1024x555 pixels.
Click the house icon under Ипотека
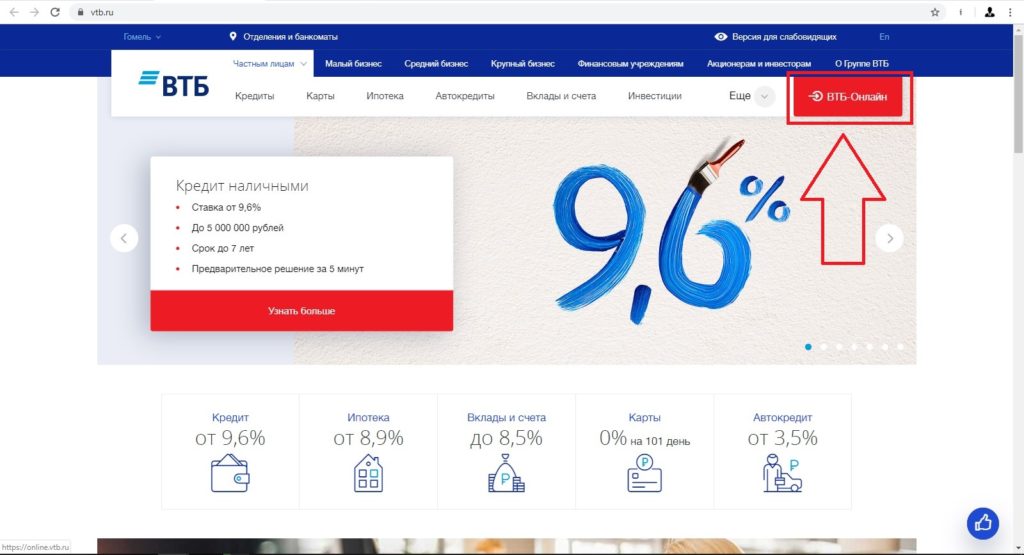(368, 473)
